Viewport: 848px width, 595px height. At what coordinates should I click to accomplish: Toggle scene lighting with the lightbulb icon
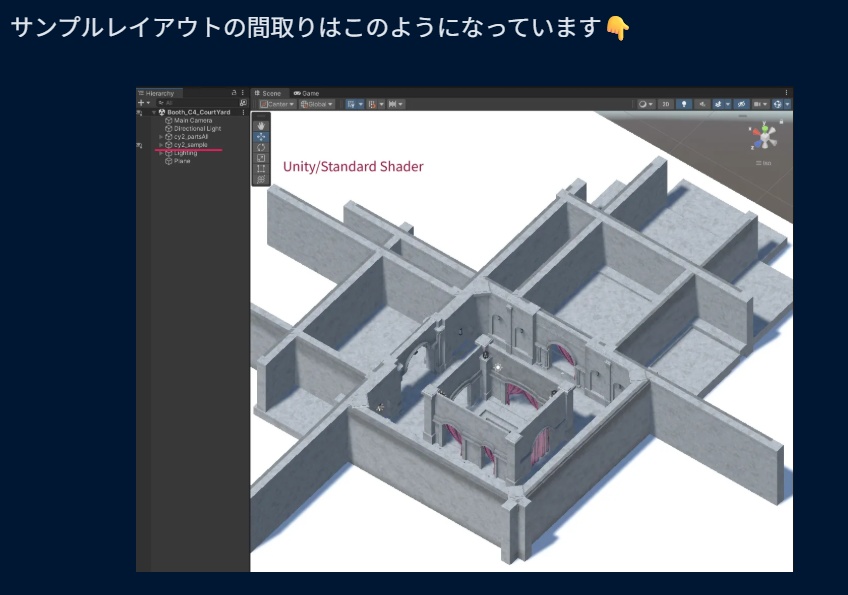(x=684, y=104)
